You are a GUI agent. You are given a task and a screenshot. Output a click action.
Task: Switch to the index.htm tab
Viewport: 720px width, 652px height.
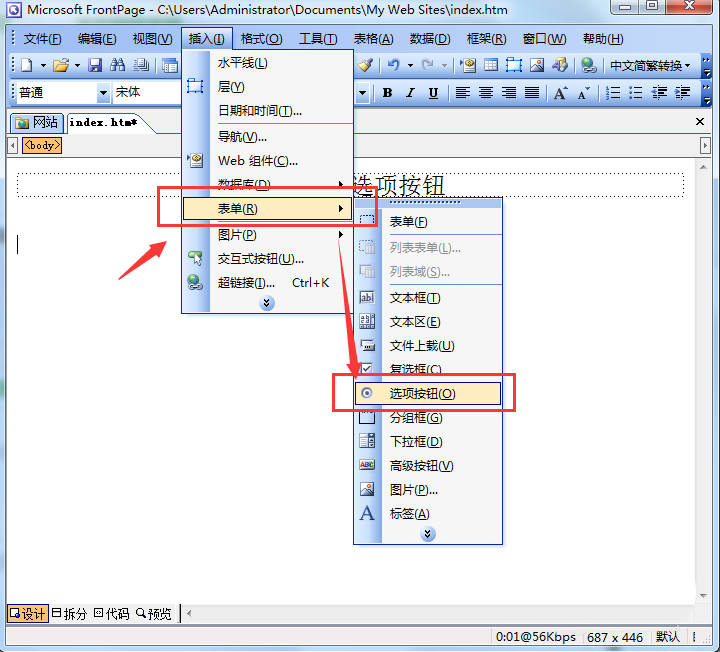click(104, 123)
